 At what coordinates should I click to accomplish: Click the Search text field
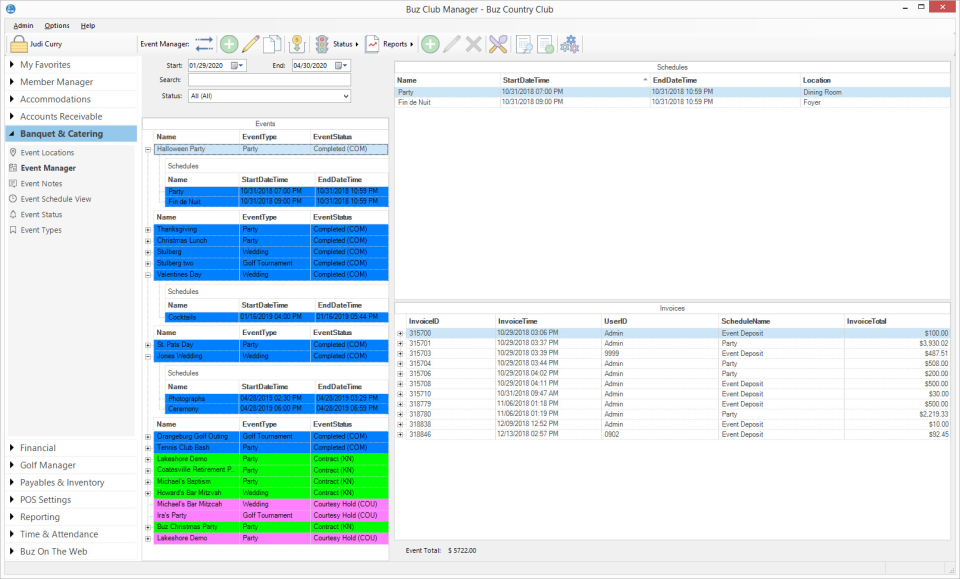269,81
